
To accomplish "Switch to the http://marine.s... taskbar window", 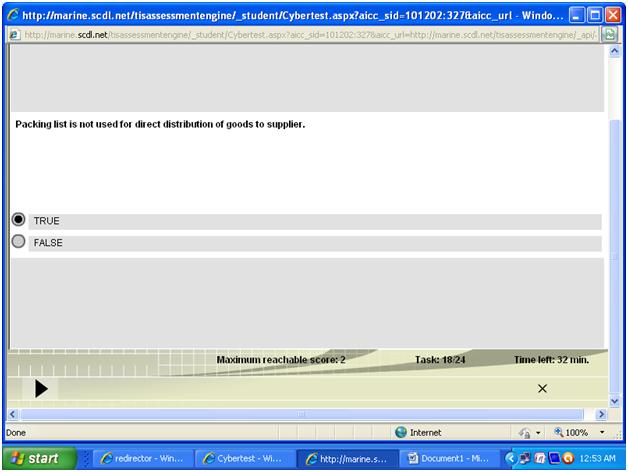I will pos(348,458).
